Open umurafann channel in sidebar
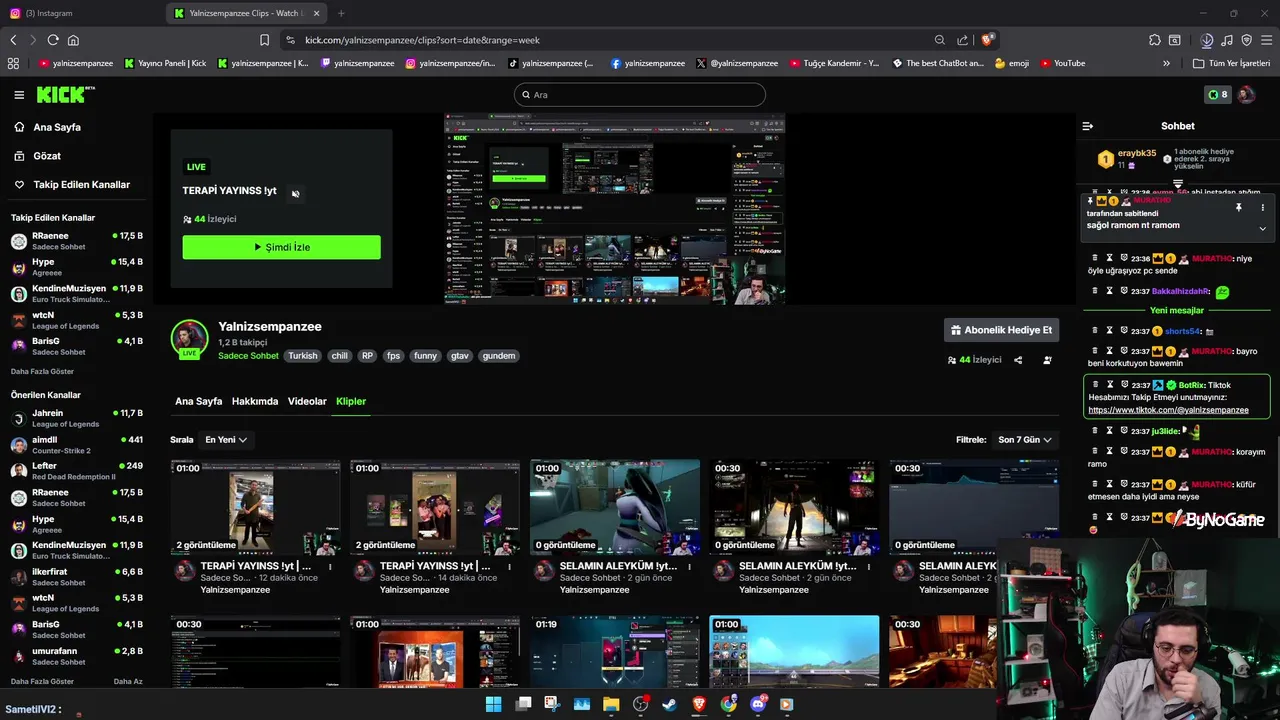 coord(76,656)
